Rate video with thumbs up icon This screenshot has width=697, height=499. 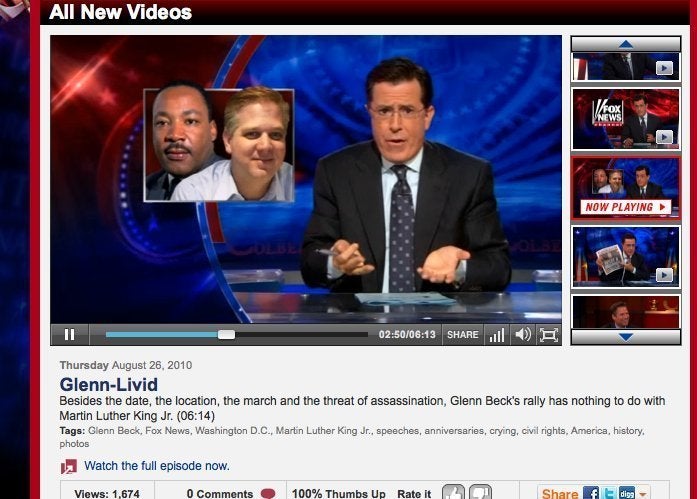coord(453,492)
